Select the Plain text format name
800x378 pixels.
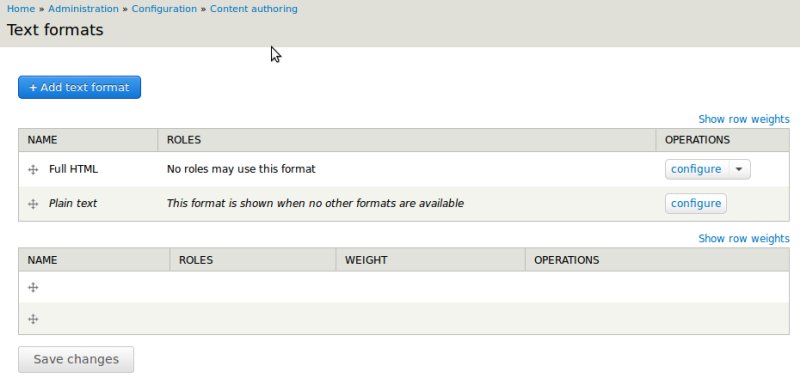(x=72, y=203)
